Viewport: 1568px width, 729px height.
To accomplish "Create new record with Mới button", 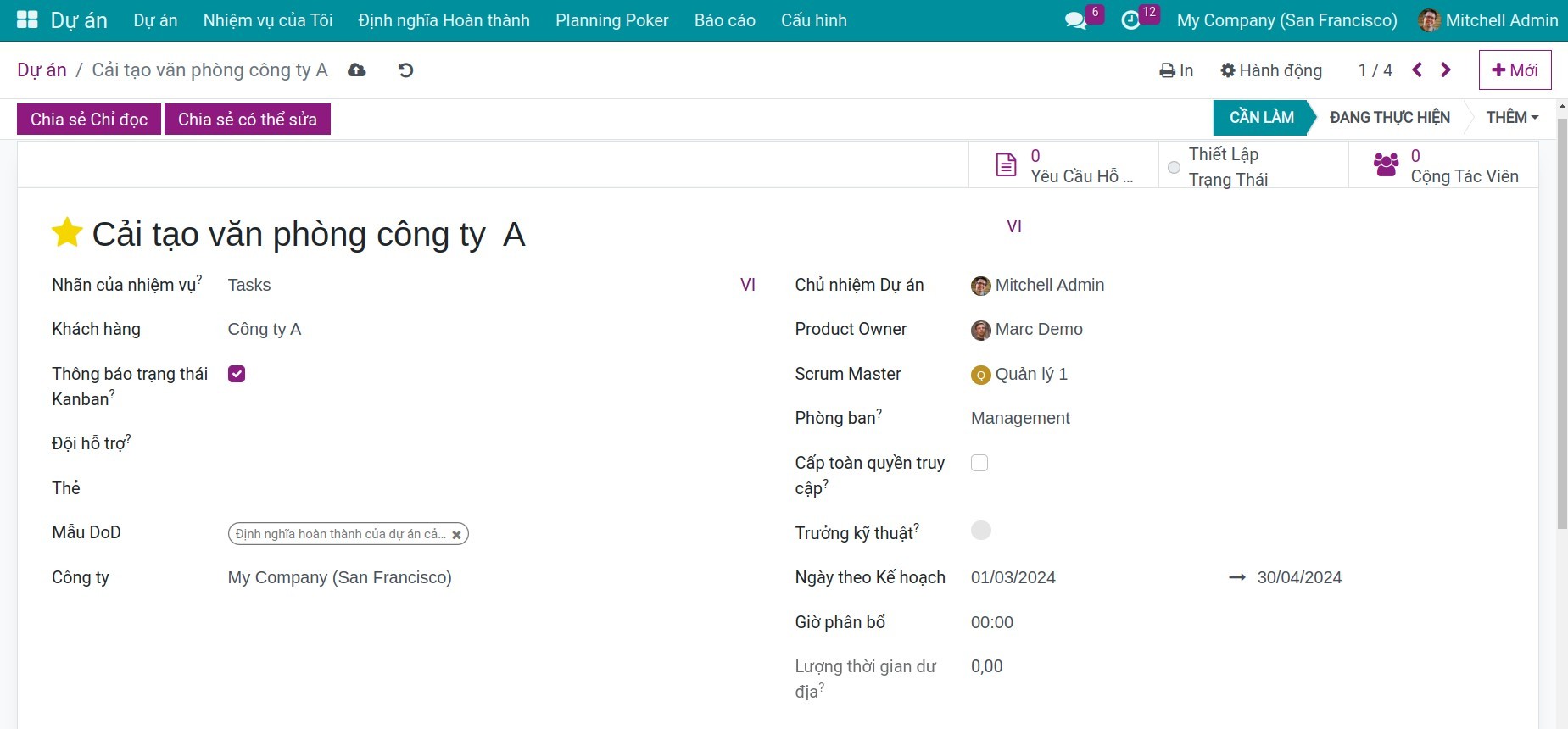I will tap(1515, 70).
